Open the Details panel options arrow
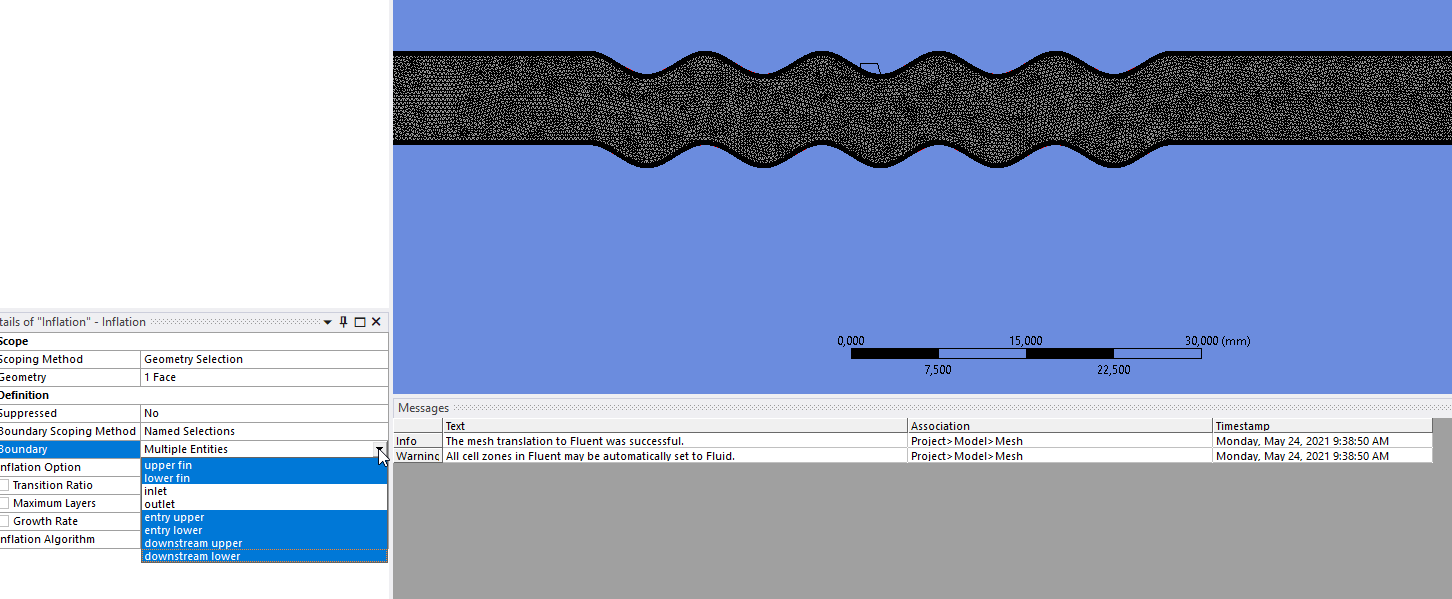 point(328,322)
